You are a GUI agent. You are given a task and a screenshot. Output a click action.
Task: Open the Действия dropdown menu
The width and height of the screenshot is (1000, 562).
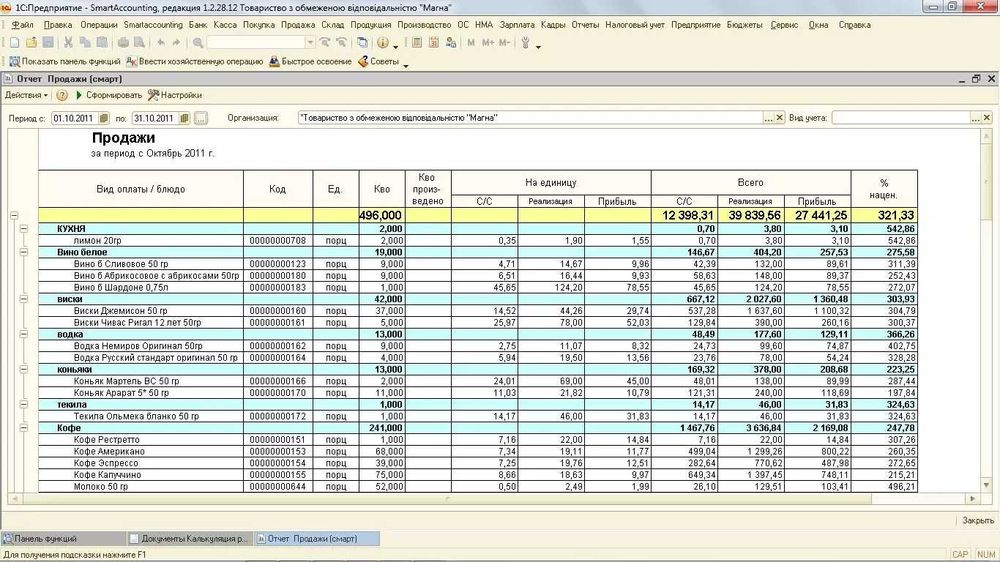(x=26, y=95)
